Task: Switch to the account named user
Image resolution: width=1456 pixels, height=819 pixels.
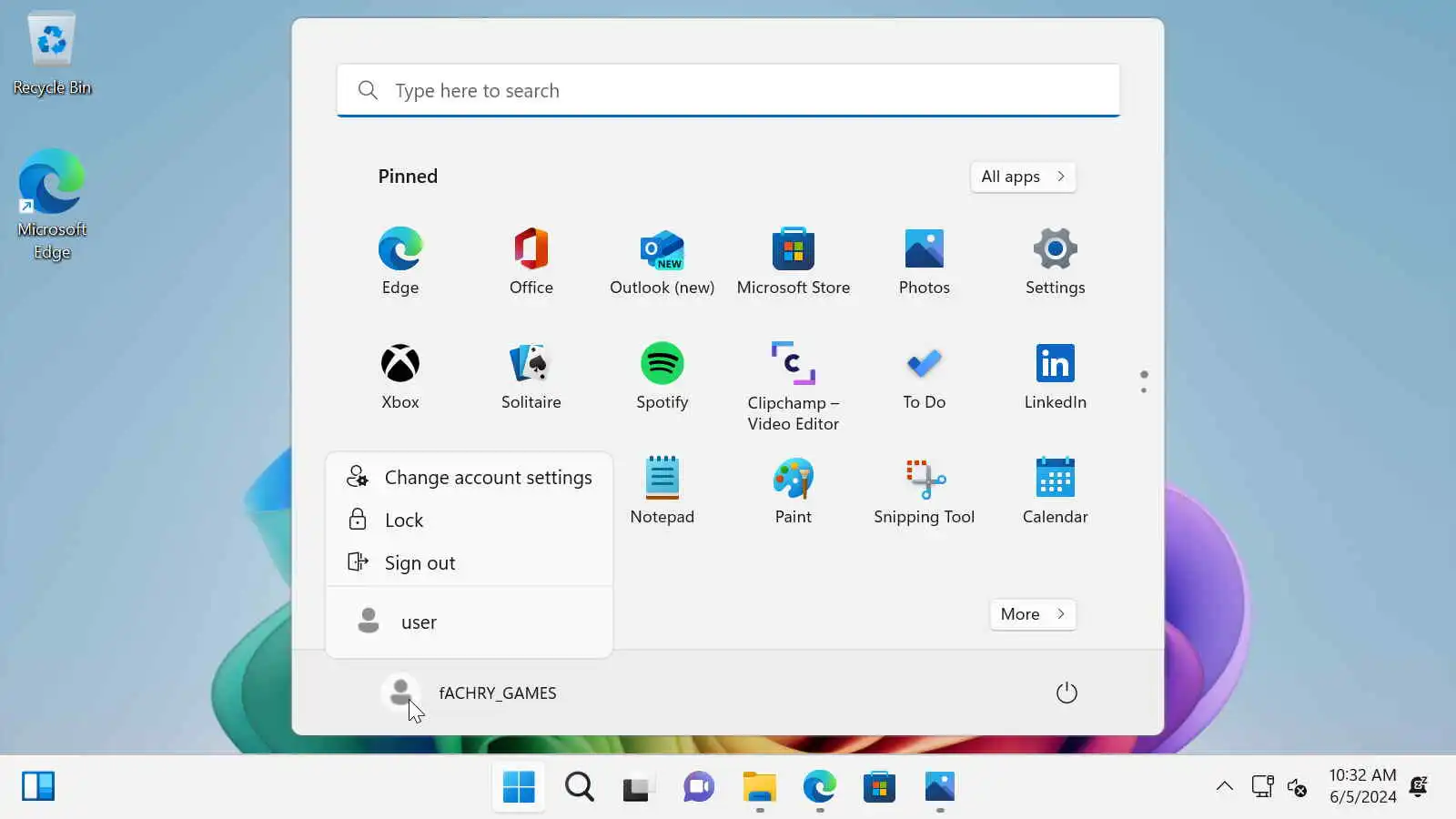Action: (470, 622)
